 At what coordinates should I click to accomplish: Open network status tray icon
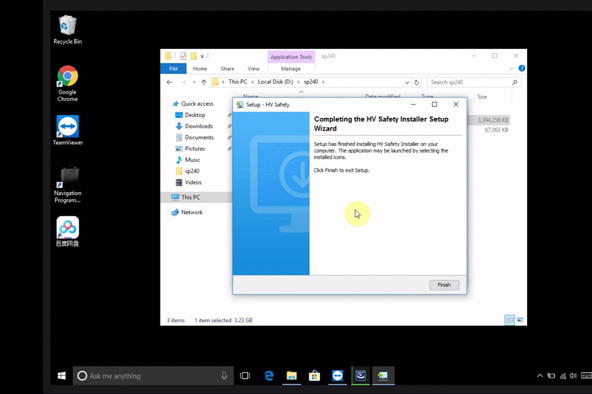(563, 376)
